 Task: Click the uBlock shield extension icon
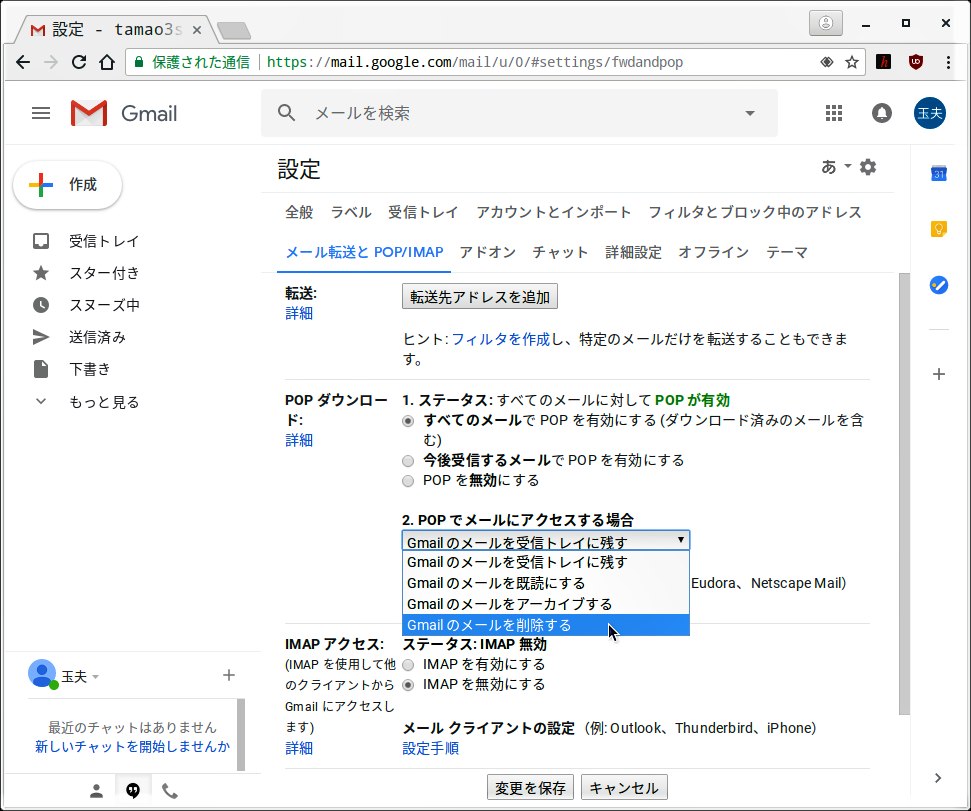pos(916,62)
